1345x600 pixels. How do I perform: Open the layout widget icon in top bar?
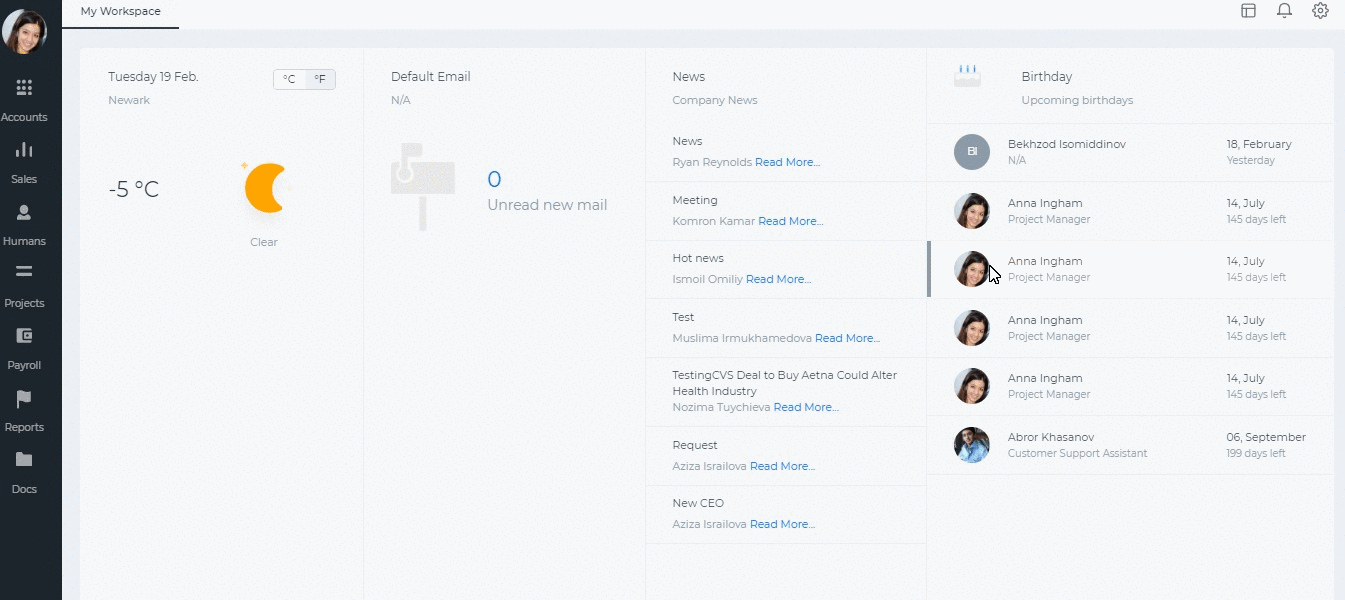point(1248,11)
